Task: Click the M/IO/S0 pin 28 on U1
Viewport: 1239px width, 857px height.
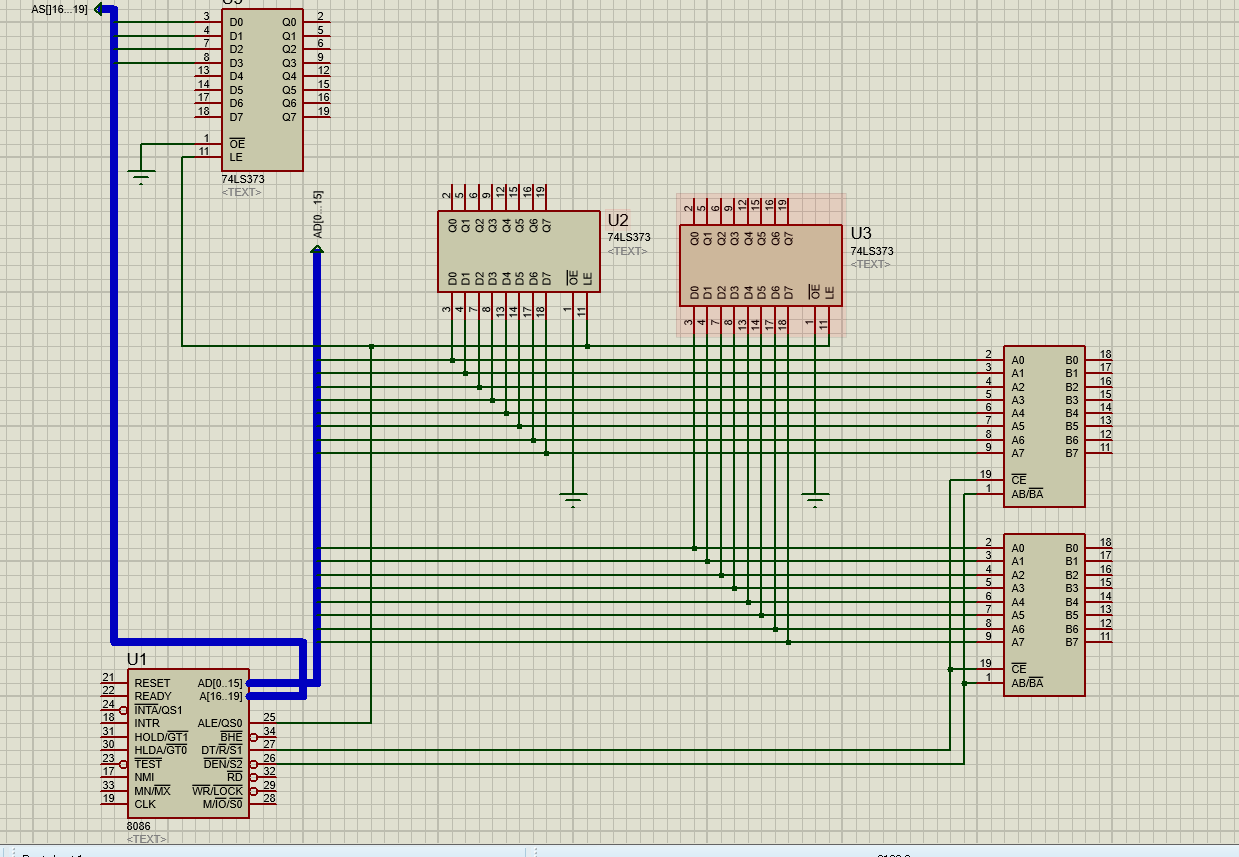Action: [x=263, y=803]
